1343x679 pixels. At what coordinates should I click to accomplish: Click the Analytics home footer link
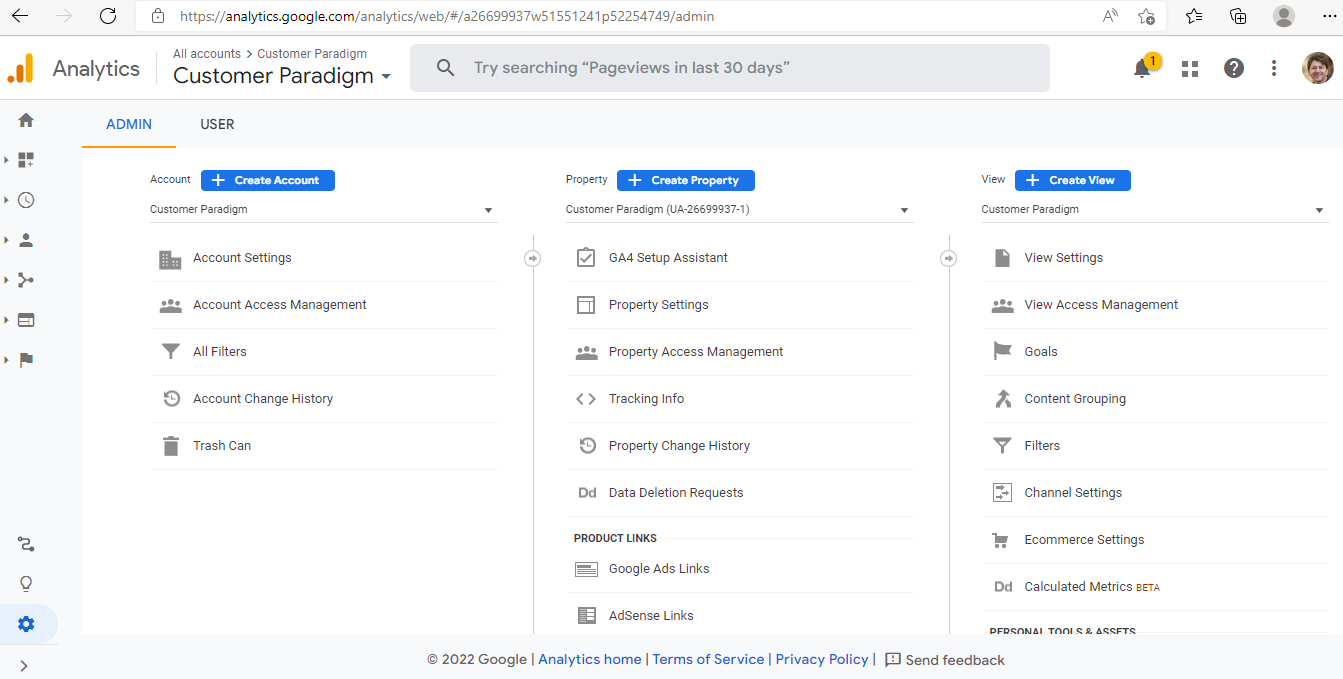(x=590, y=660)
